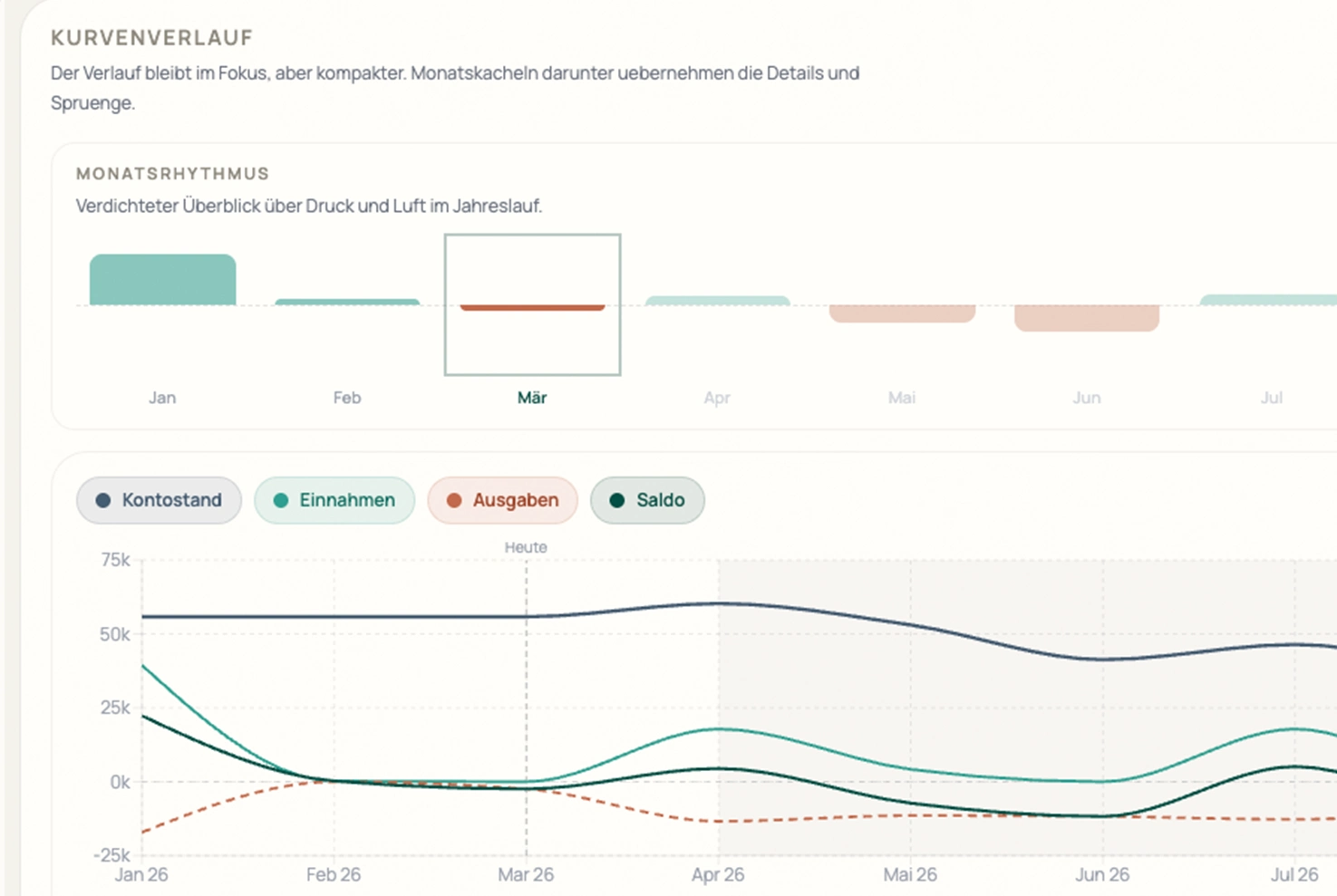Select the Jul bar at the right edge

point(1269,300)
